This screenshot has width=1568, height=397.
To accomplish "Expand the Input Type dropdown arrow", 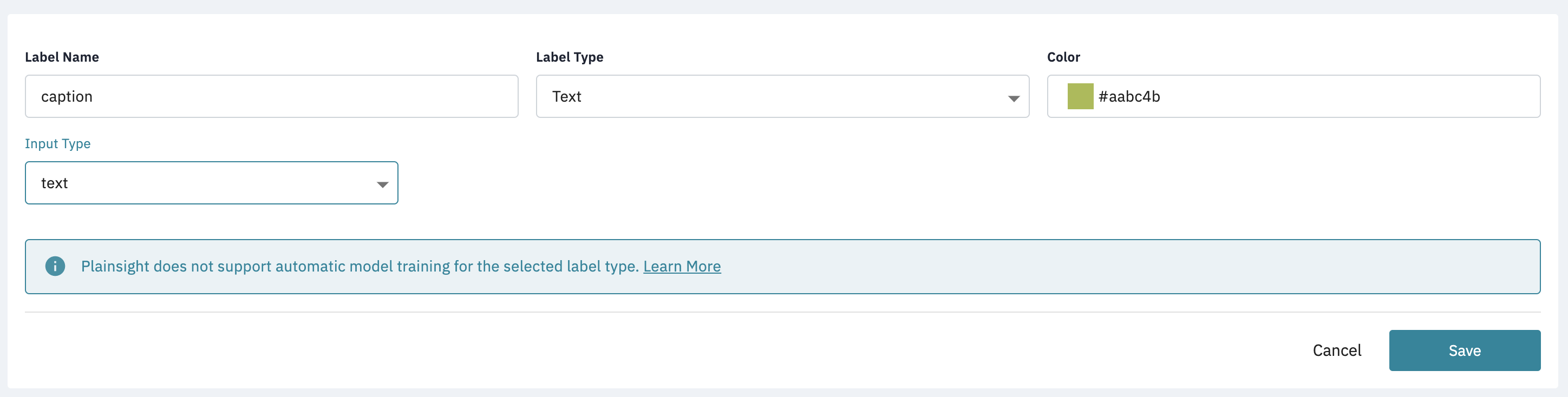I will pyautogui.click(x=382, y=185).
